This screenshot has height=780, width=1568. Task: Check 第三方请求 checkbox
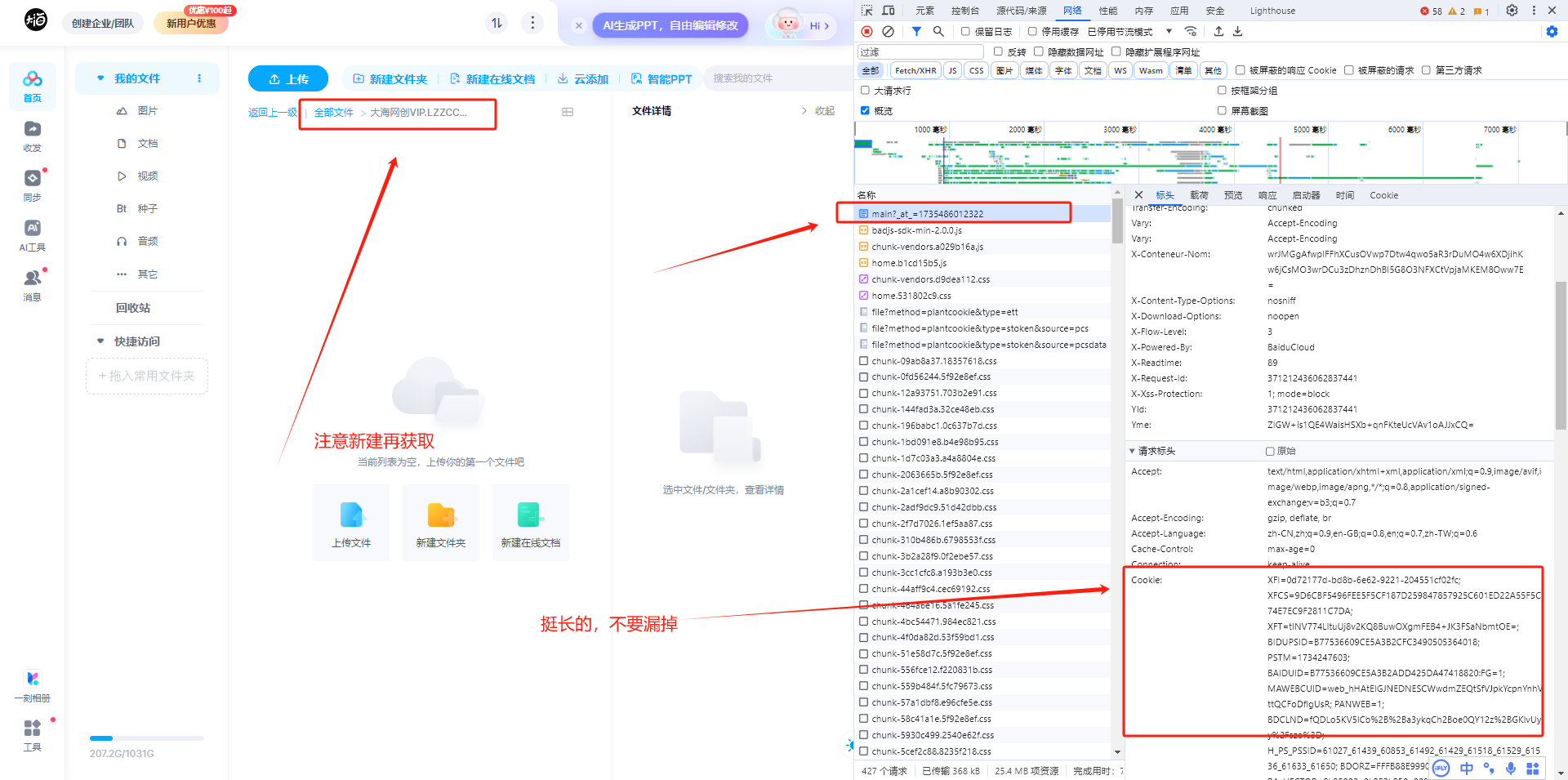point(1426,70)
